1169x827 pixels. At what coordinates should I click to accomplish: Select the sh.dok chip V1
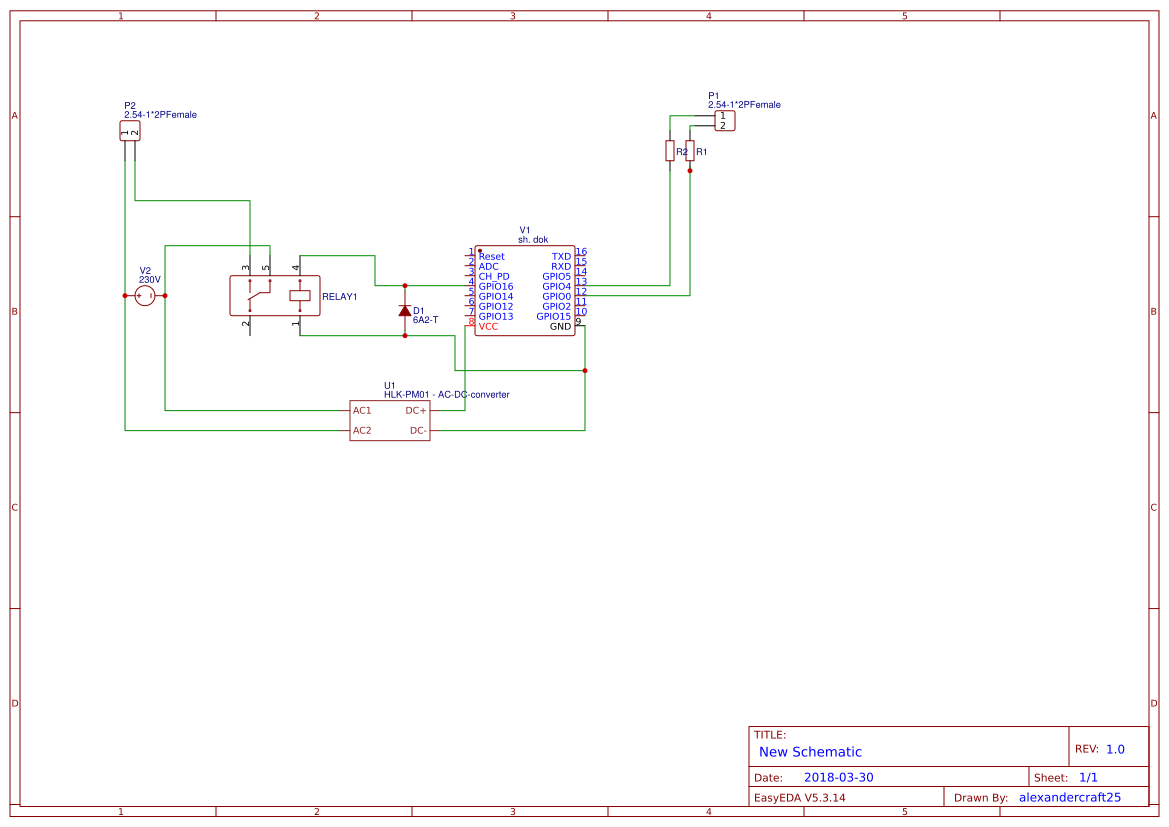click(526, 290)
